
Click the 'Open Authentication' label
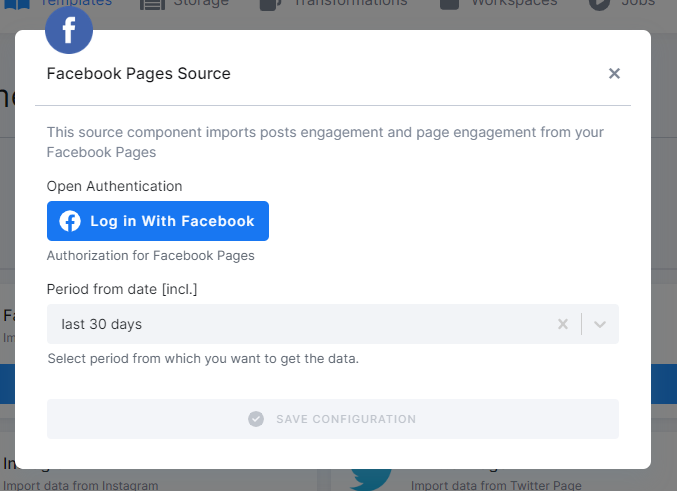[114, 186]
